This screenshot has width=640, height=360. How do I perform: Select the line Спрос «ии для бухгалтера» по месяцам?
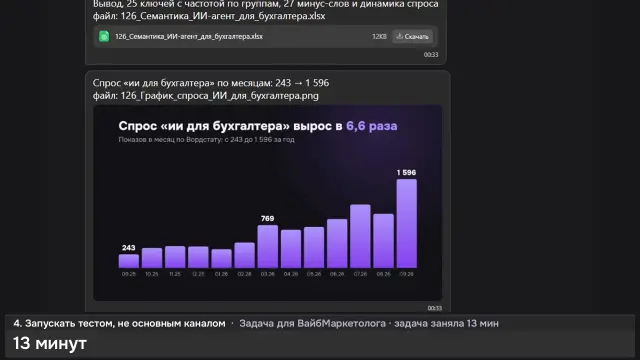[x=211, y=83]
